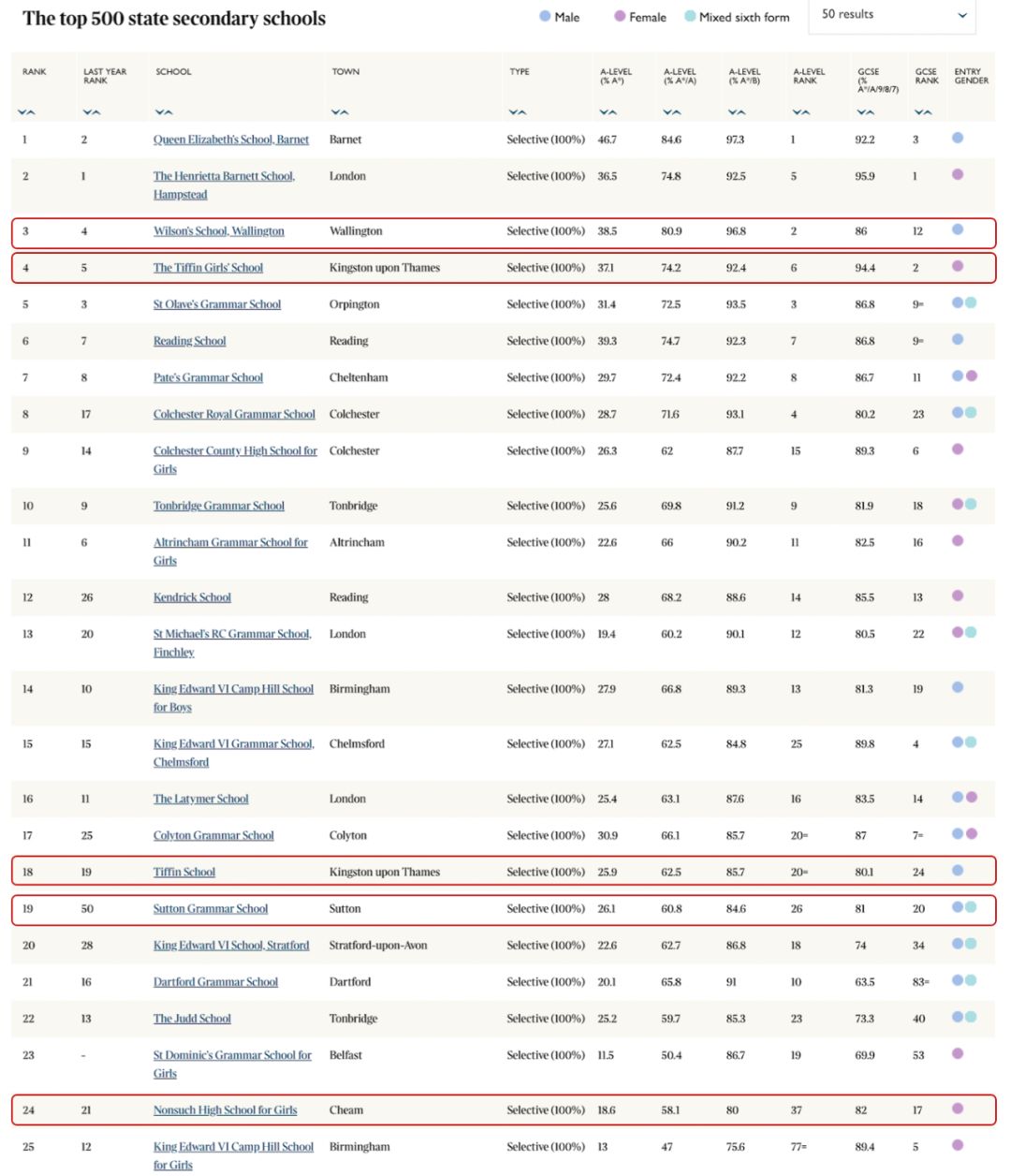Viewport: 1011px width, 1176px height.
Task: Sort by GCSE (% A*/A/9/8/7) column arrows
Action: click(x=866, y=112)
